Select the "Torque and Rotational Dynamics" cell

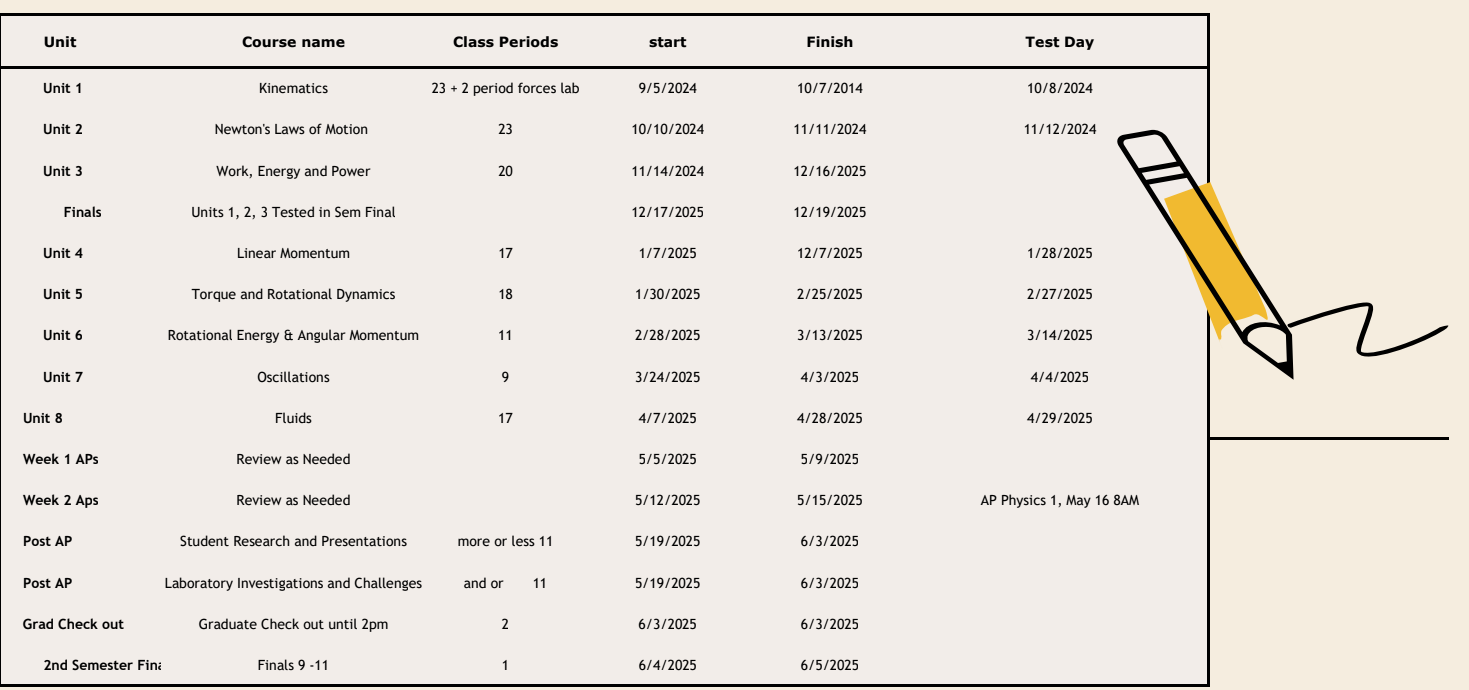[293, 294]
